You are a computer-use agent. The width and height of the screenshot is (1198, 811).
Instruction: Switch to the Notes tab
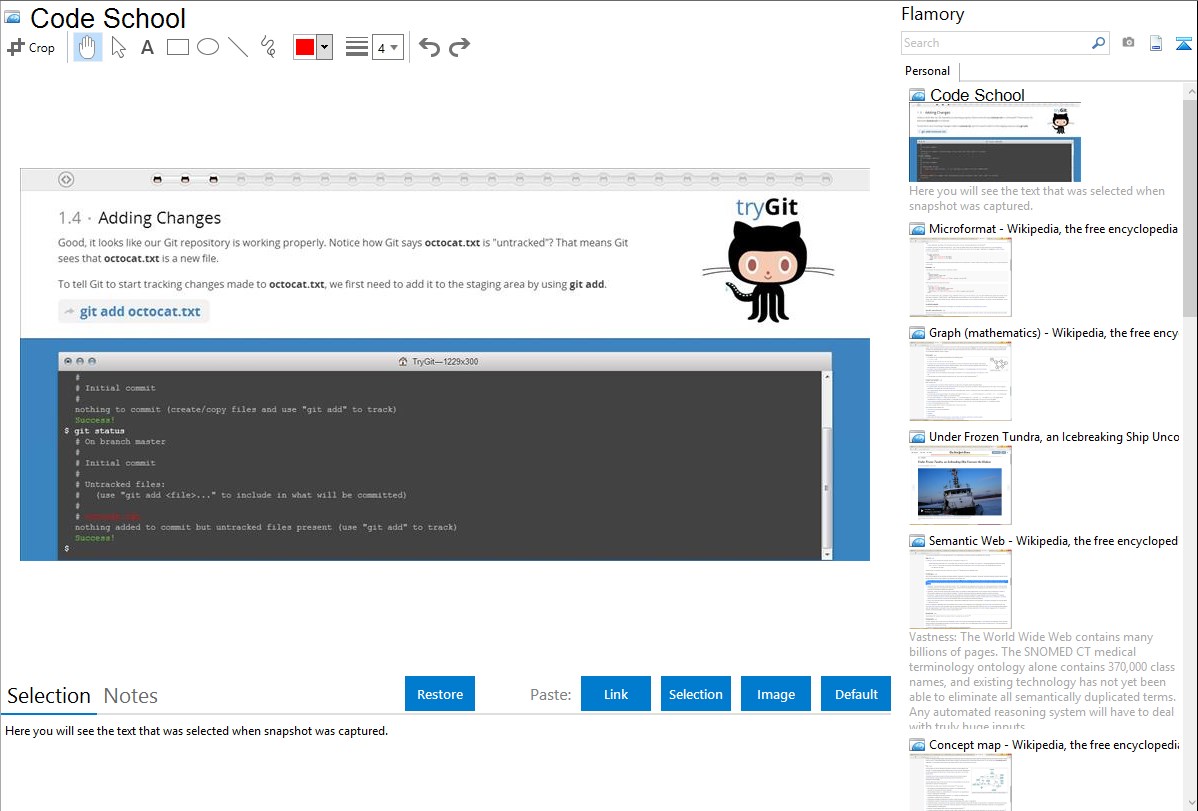[x=131, y=696]
